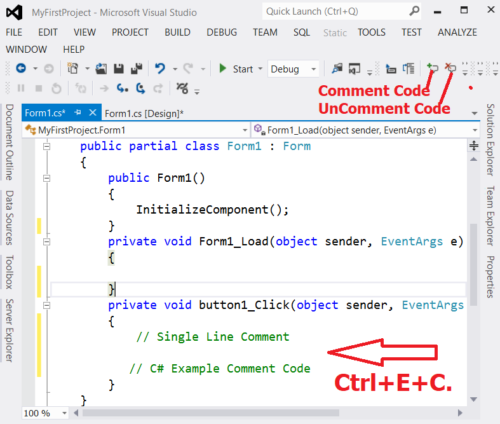
Task: Click the Navigate Forward icon
Action: click(49, 69)
